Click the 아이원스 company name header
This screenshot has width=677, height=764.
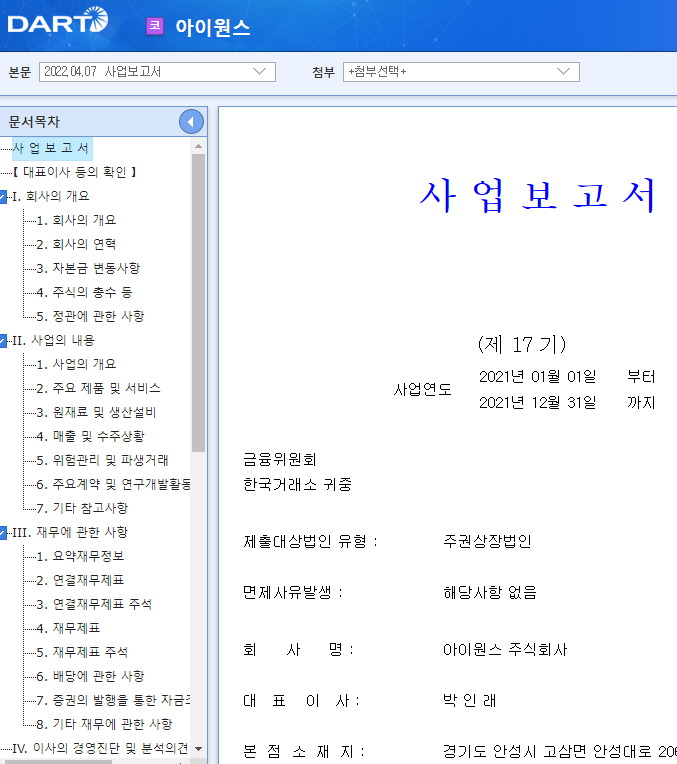click(x=213, y=27)
